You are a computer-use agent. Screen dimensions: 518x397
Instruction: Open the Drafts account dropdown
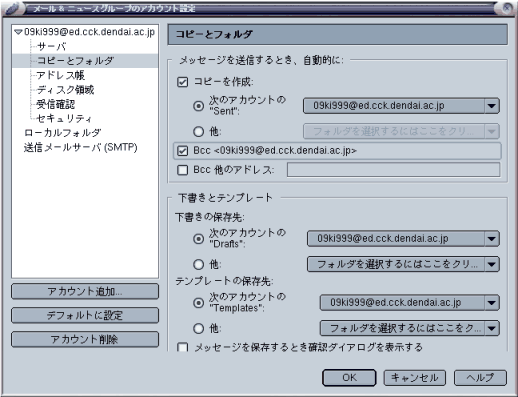(403, 239)
